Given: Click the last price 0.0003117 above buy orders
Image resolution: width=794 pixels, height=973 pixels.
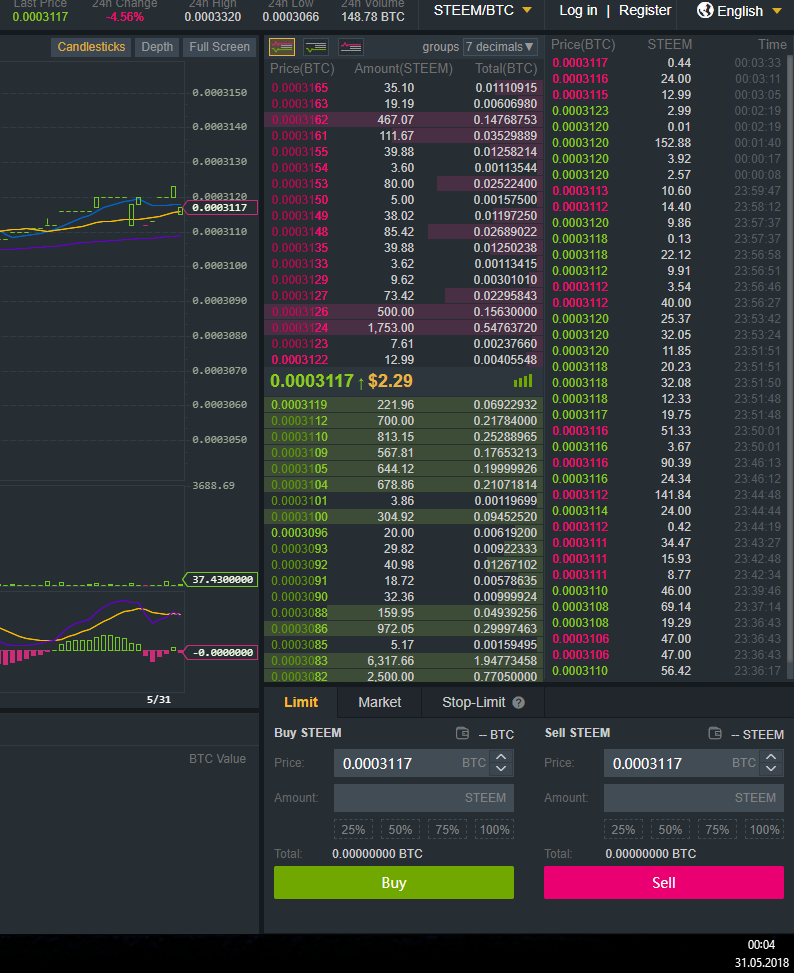Looking at the screenshot, I should pyautogui.click(x=311, y=381).
